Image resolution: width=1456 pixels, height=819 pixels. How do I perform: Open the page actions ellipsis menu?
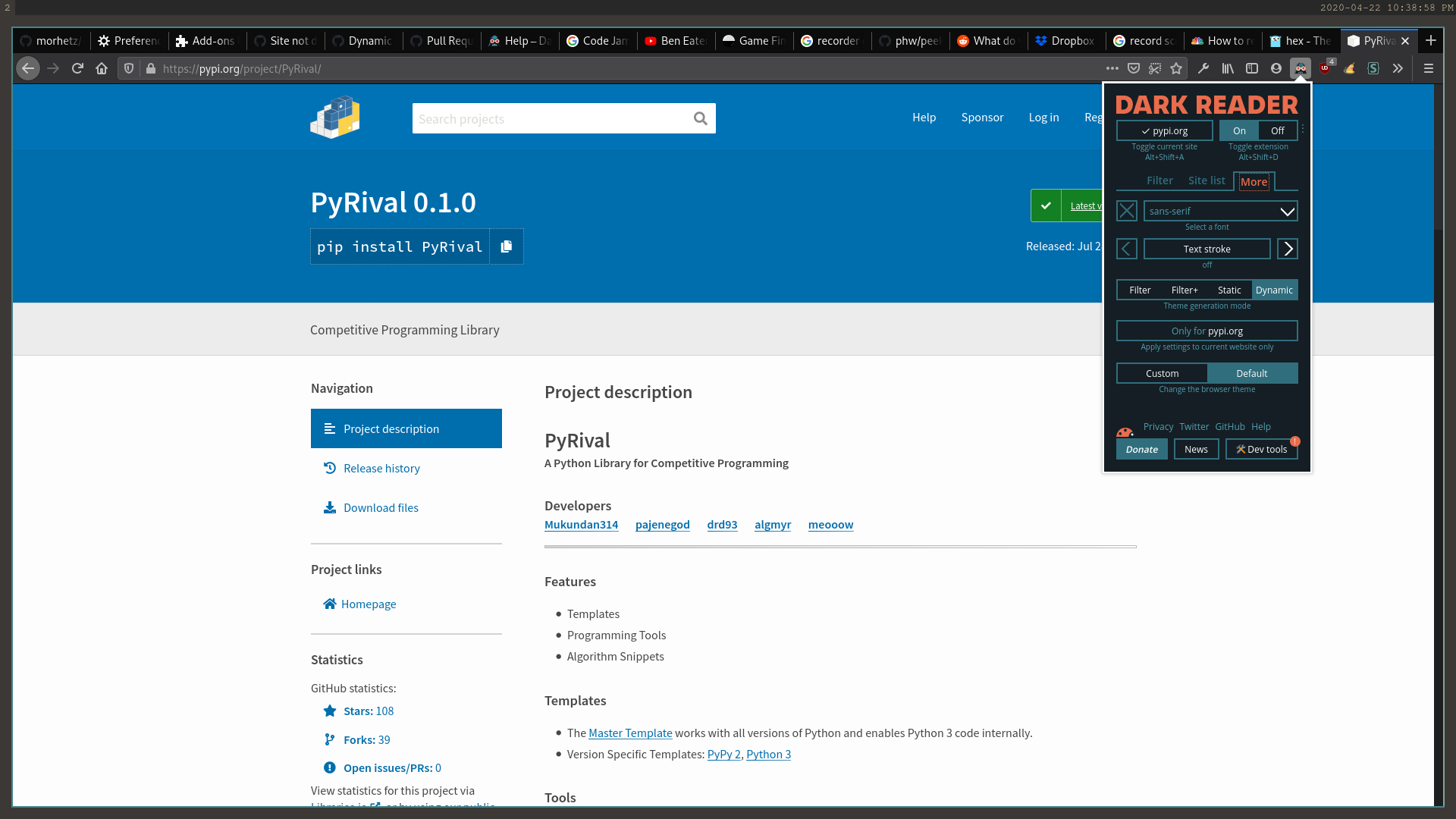pos(1112,68)
